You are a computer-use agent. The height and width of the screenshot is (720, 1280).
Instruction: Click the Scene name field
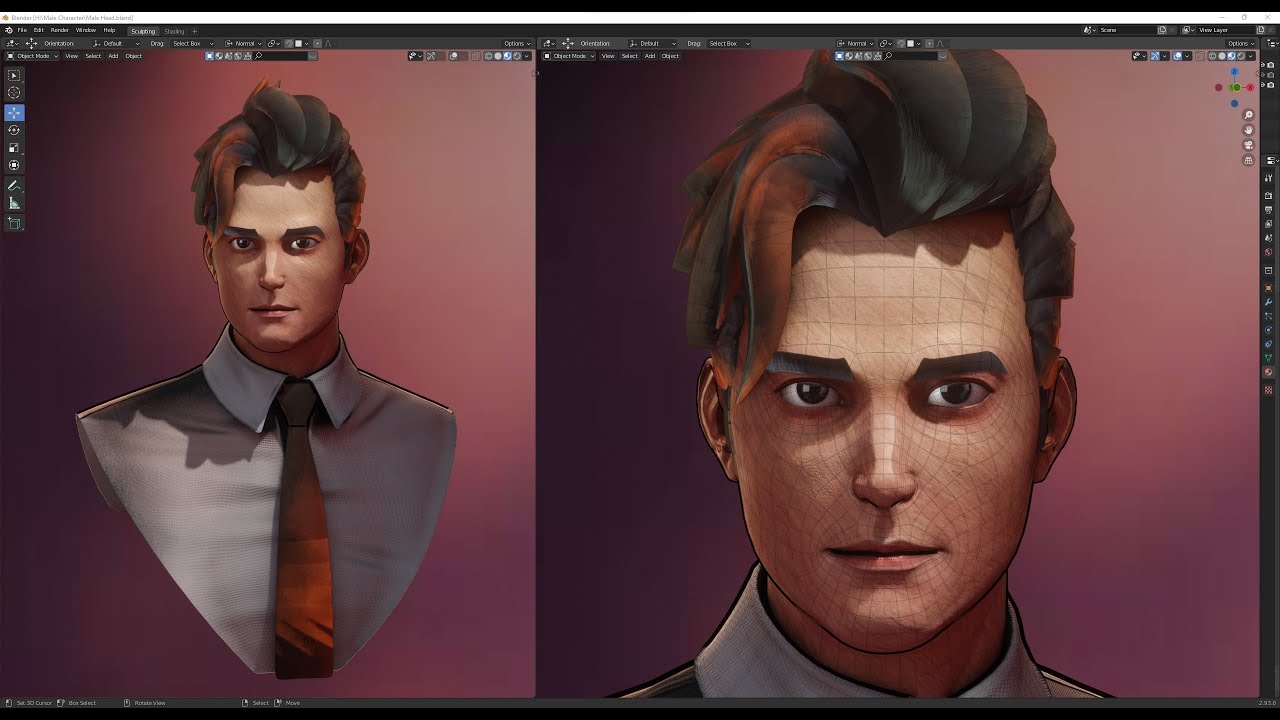coord(1127,30)
